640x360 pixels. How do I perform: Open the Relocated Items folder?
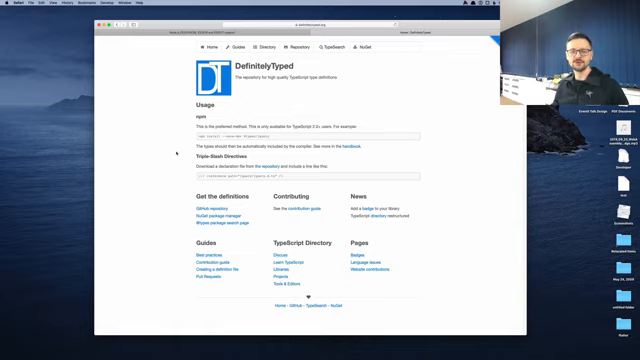(x=623, y=240)
